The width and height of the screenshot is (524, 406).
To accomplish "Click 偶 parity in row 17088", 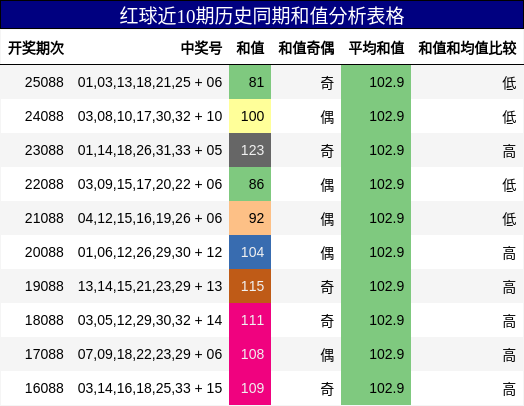I will [x=327, y=355].
